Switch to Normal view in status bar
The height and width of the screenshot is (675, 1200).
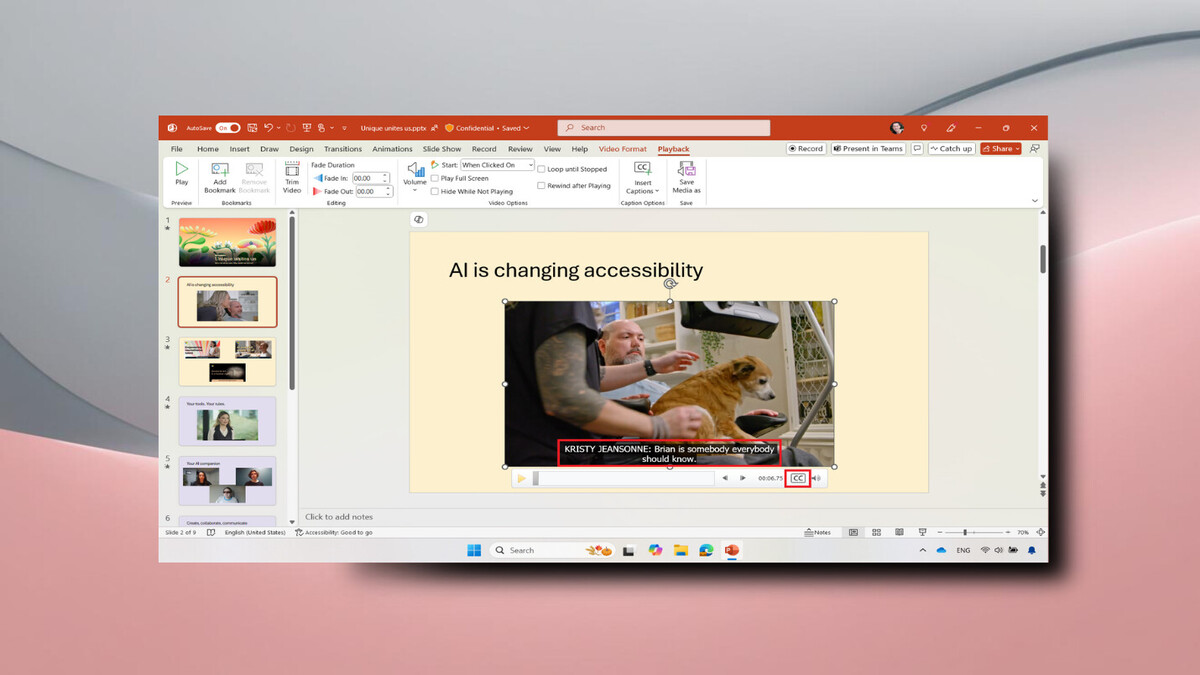(853, 532)
